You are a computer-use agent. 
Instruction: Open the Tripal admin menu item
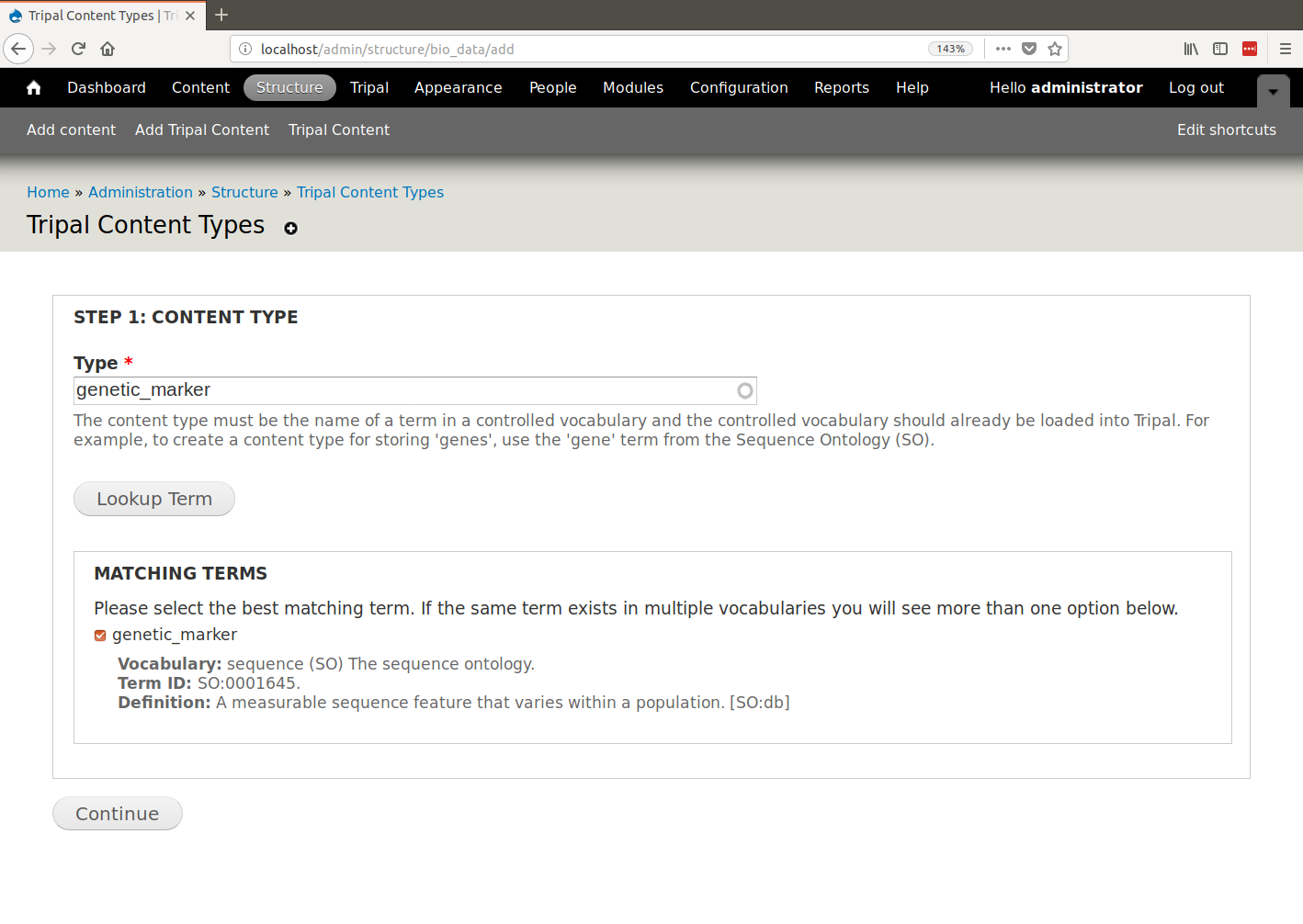(368, 87)
